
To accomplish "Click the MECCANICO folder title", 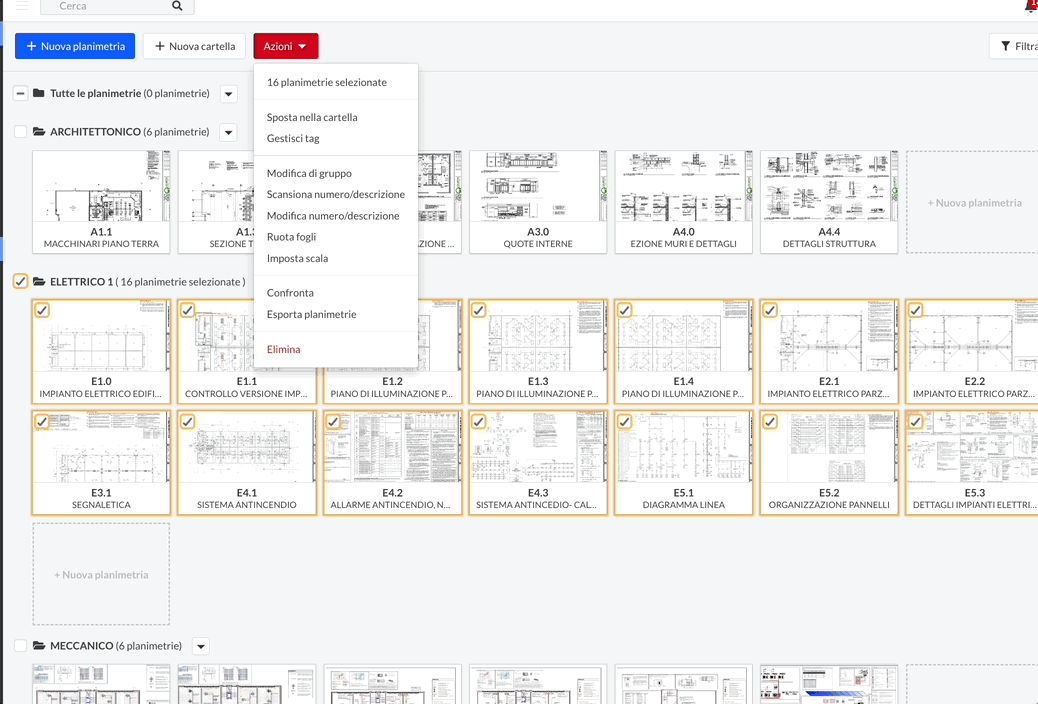I will click(81, 645).
